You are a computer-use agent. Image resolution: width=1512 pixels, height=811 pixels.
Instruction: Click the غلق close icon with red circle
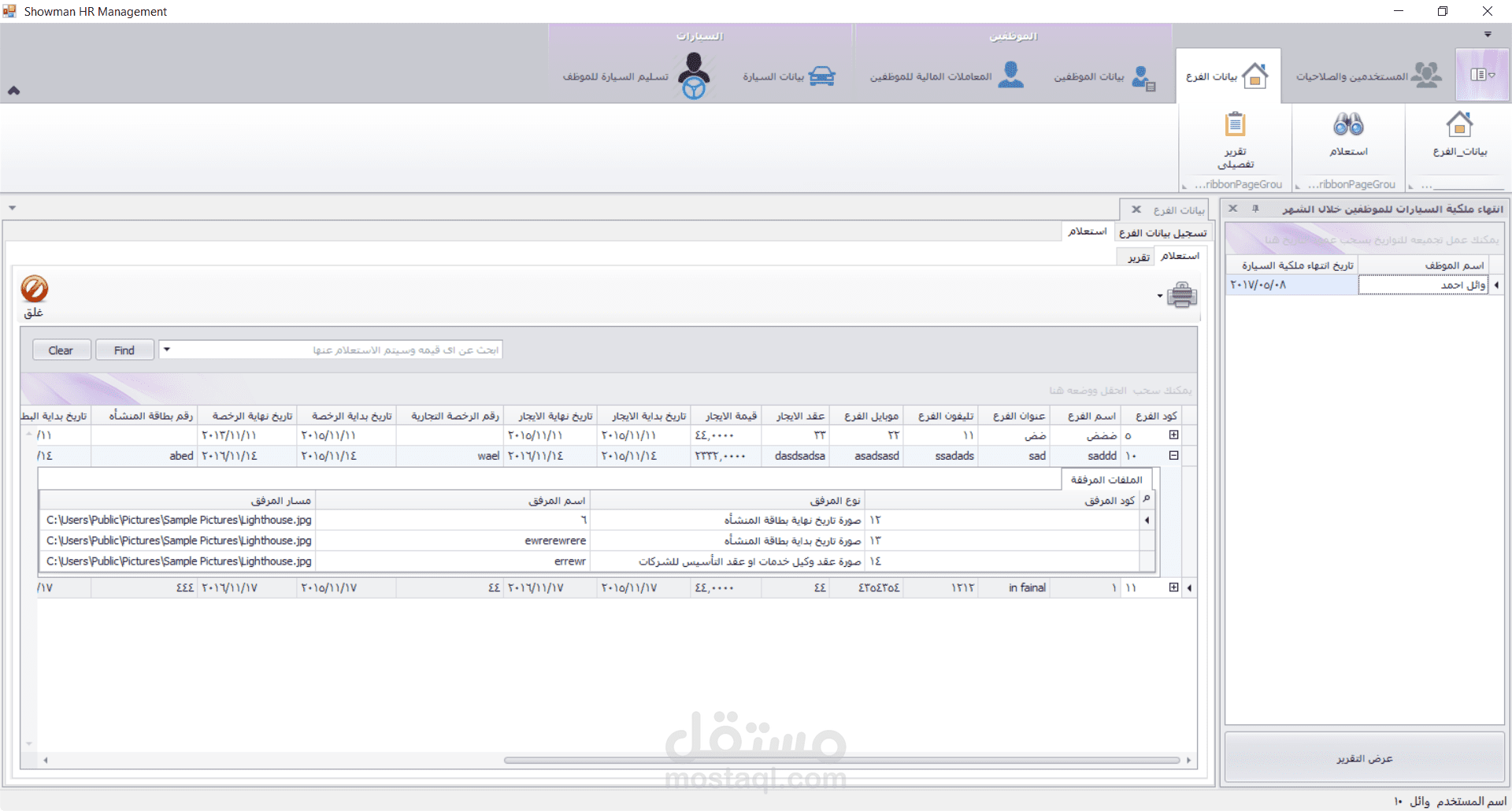click(34, 289)
